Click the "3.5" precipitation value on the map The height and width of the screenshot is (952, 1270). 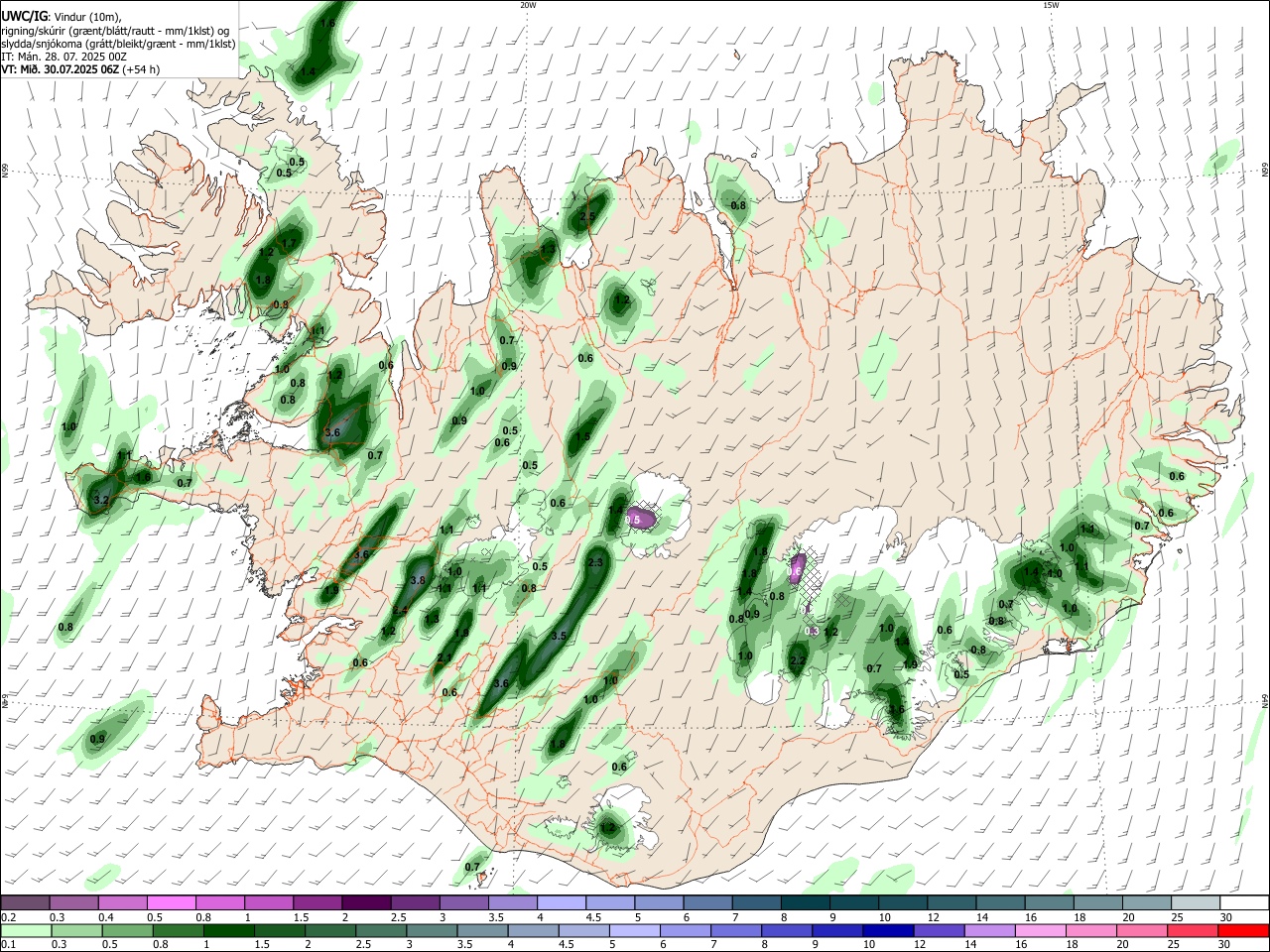click(x=559, y=636)
